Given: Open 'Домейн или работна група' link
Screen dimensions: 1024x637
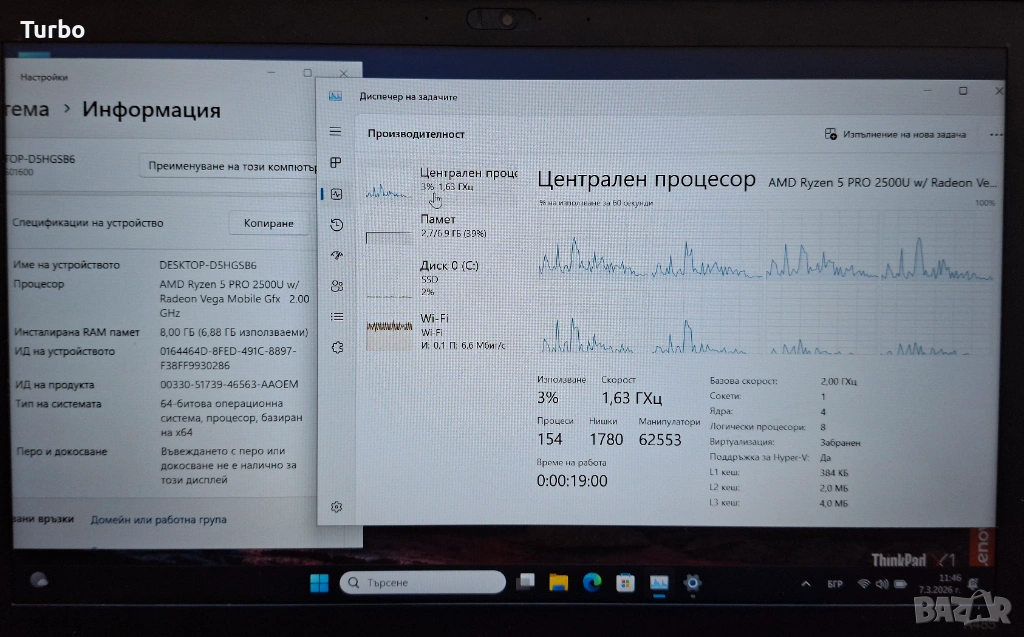Looking at the screenshot, I should 158,520.
